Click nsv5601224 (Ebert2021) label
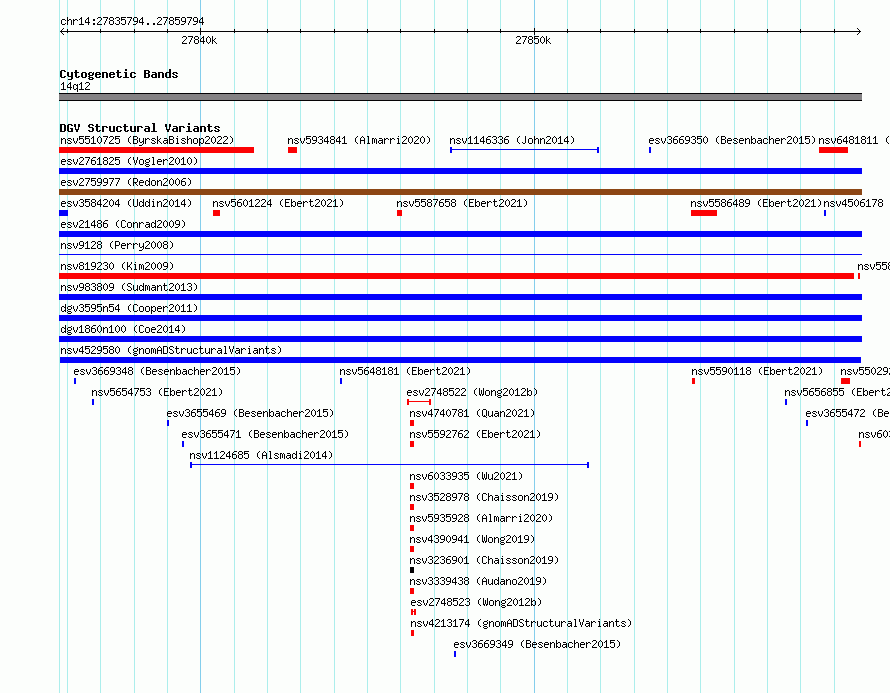Viewport: 890px width, 693px height. tap(278, 203)
